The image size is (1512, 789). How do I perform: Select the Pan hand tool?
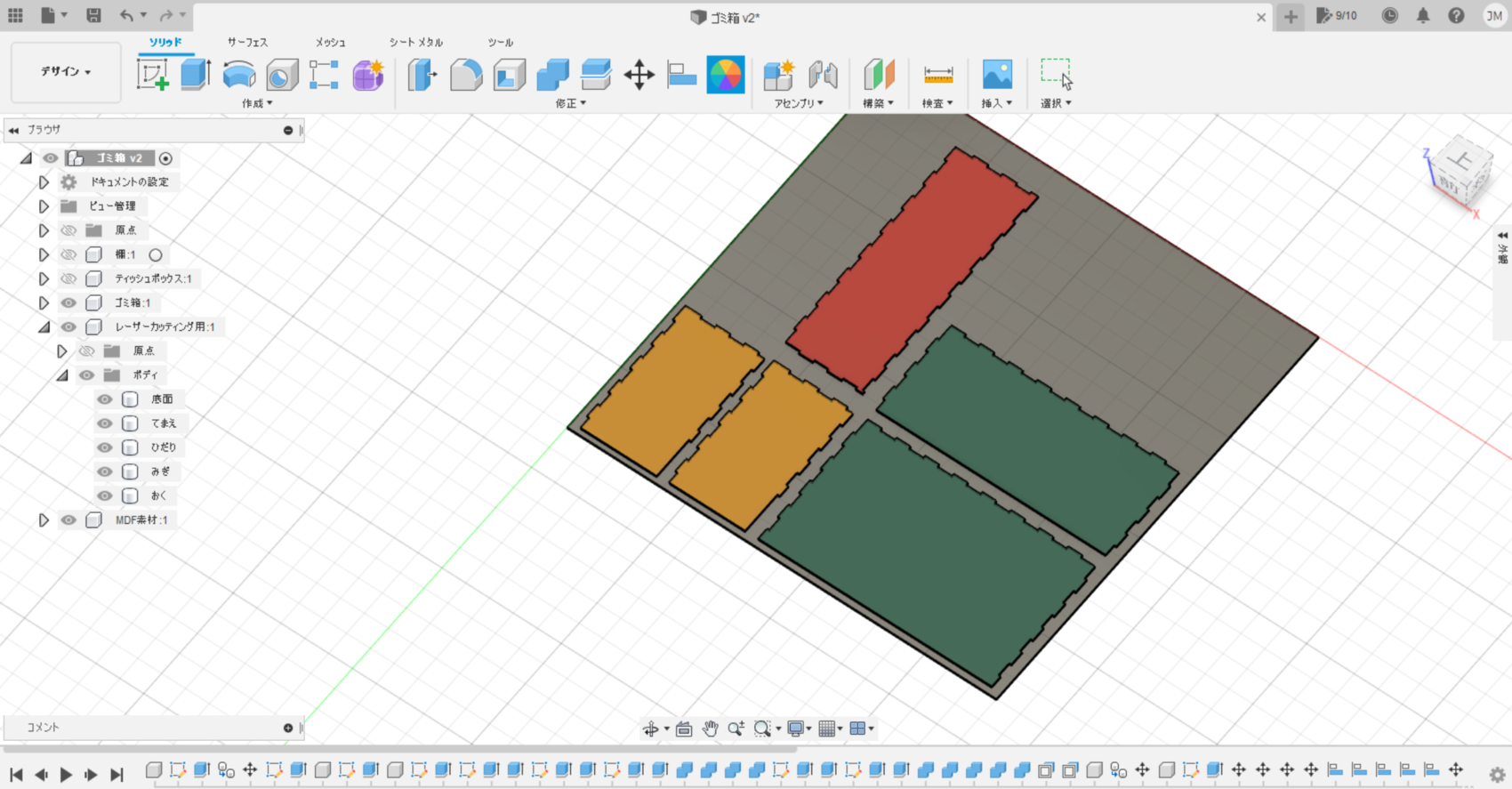click(x=710, y=729)
